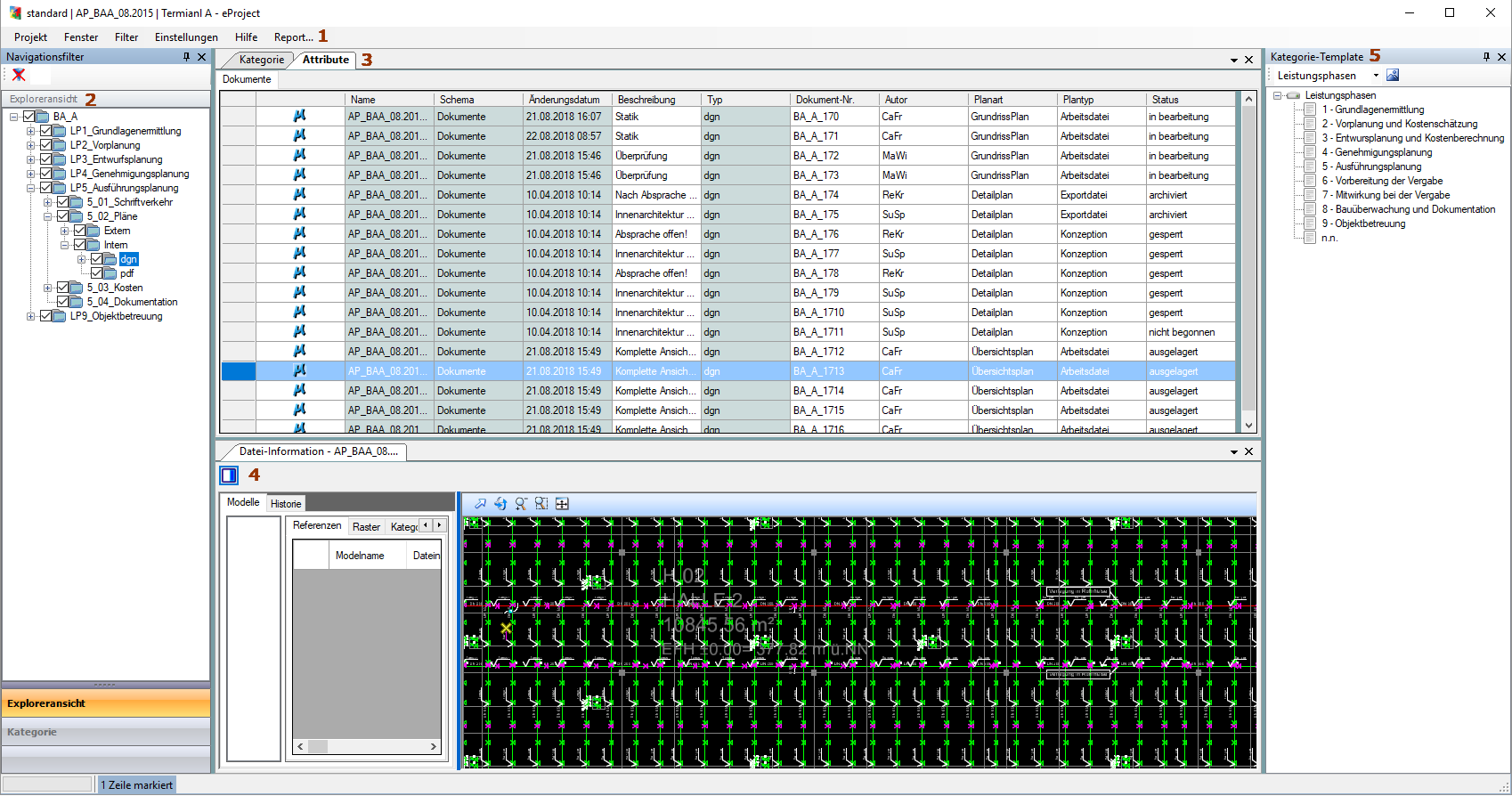Click the zoom window tool in viewer
This screenshot has height=796, width=1512.
point(541,504)
